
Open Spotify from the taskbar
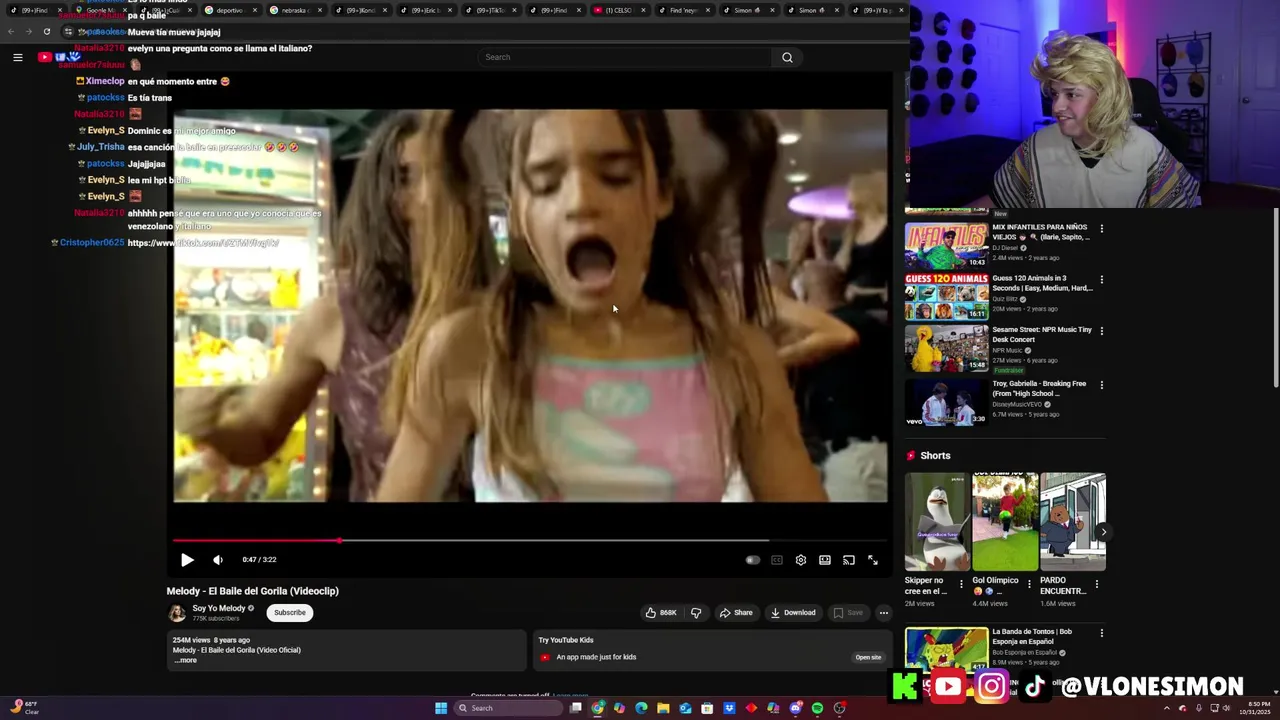817,708
